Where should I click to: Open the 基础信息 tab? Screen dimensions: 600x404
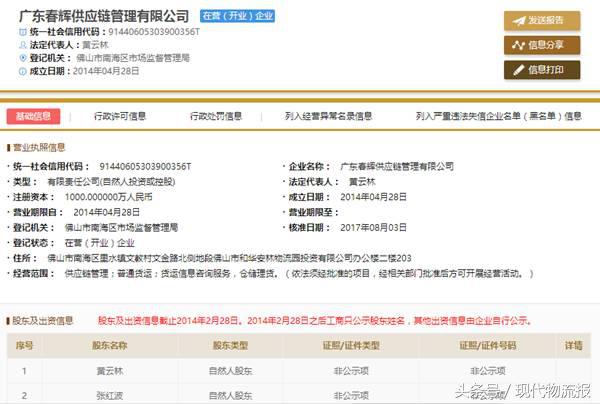[33, 116]
